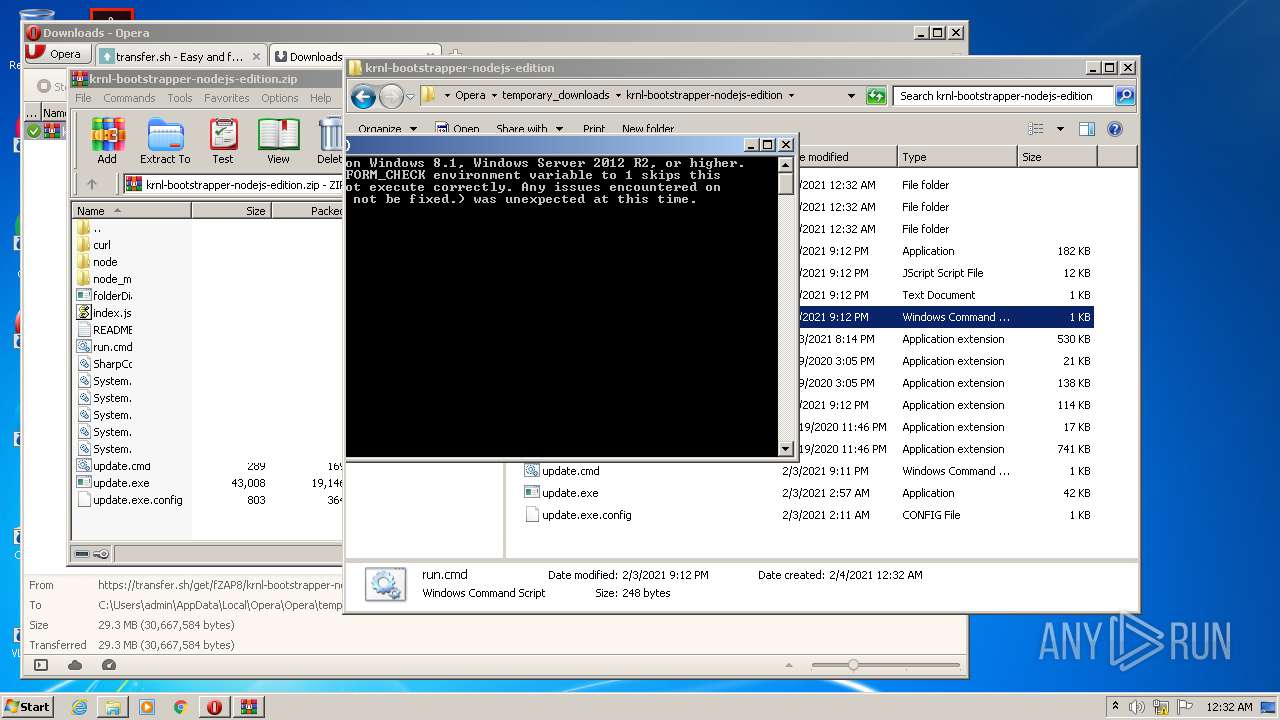The width and height of the screenshot is (1280, 720).
Task: Switch to transfer.sh tab in Opera
Action: pos(180,57)
